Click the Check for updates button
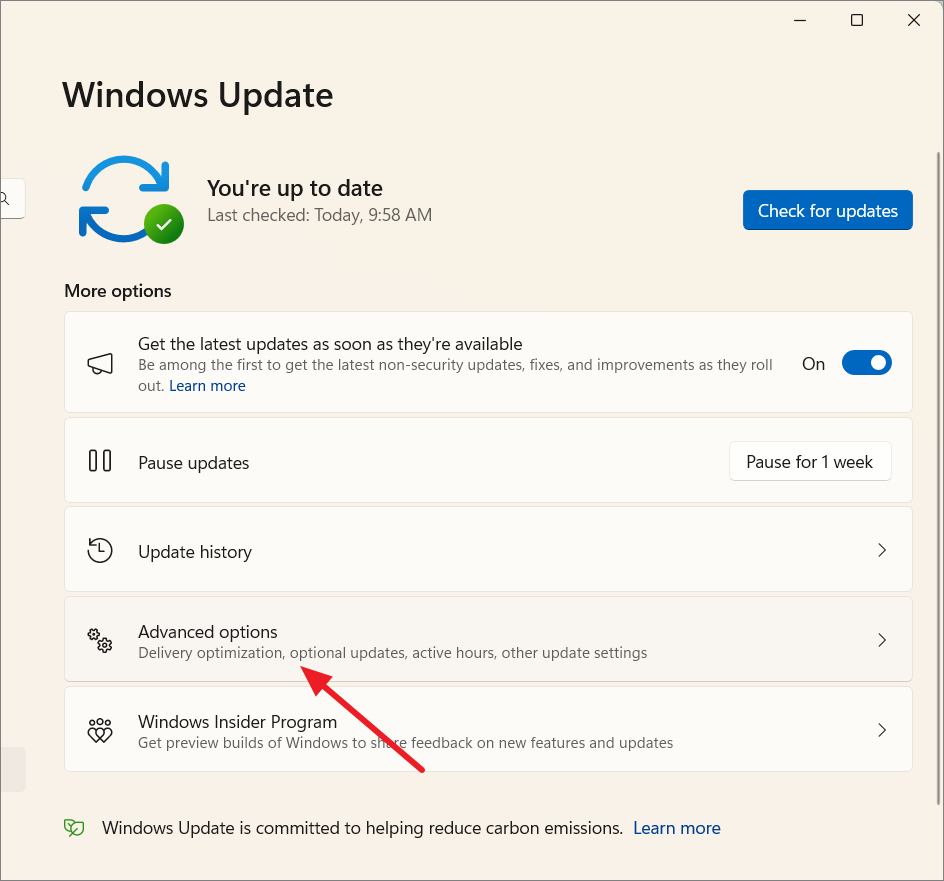Screen dimensions: 944x881 pyautogui.click(x=827, y=210)
